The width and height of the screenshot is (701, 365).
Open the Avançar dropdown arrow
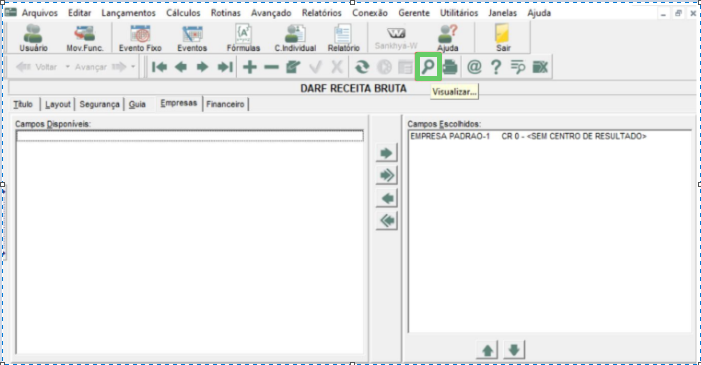pos(133,67)
